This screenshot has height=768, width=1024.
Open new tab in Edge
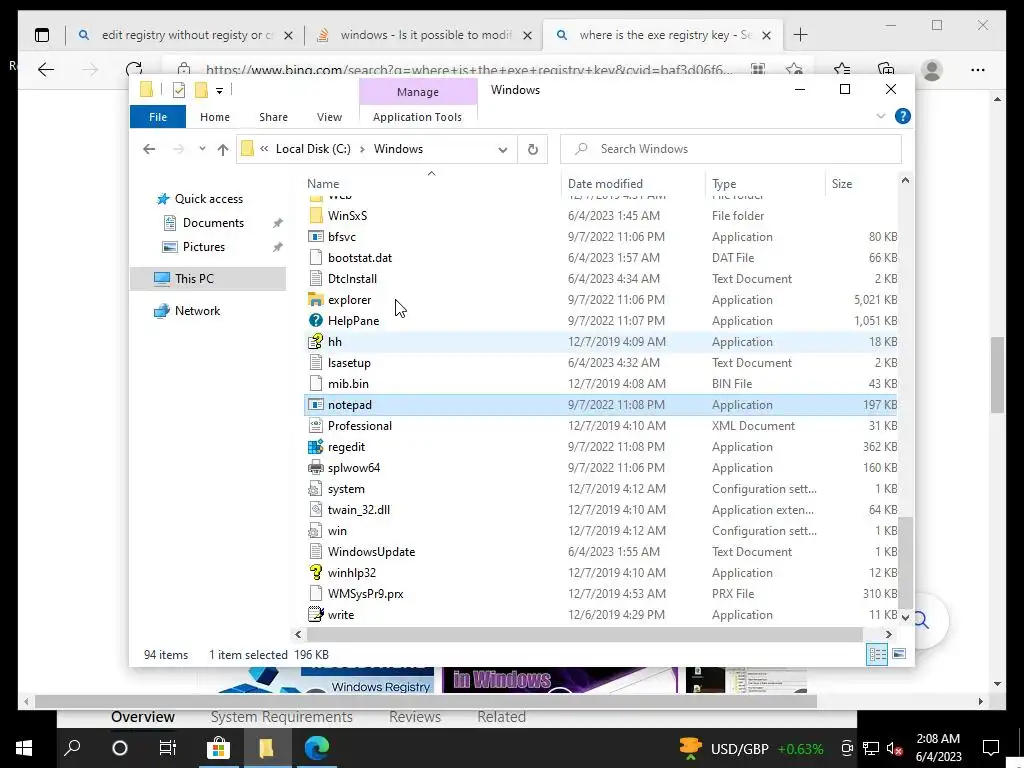[x=801, y=35]
